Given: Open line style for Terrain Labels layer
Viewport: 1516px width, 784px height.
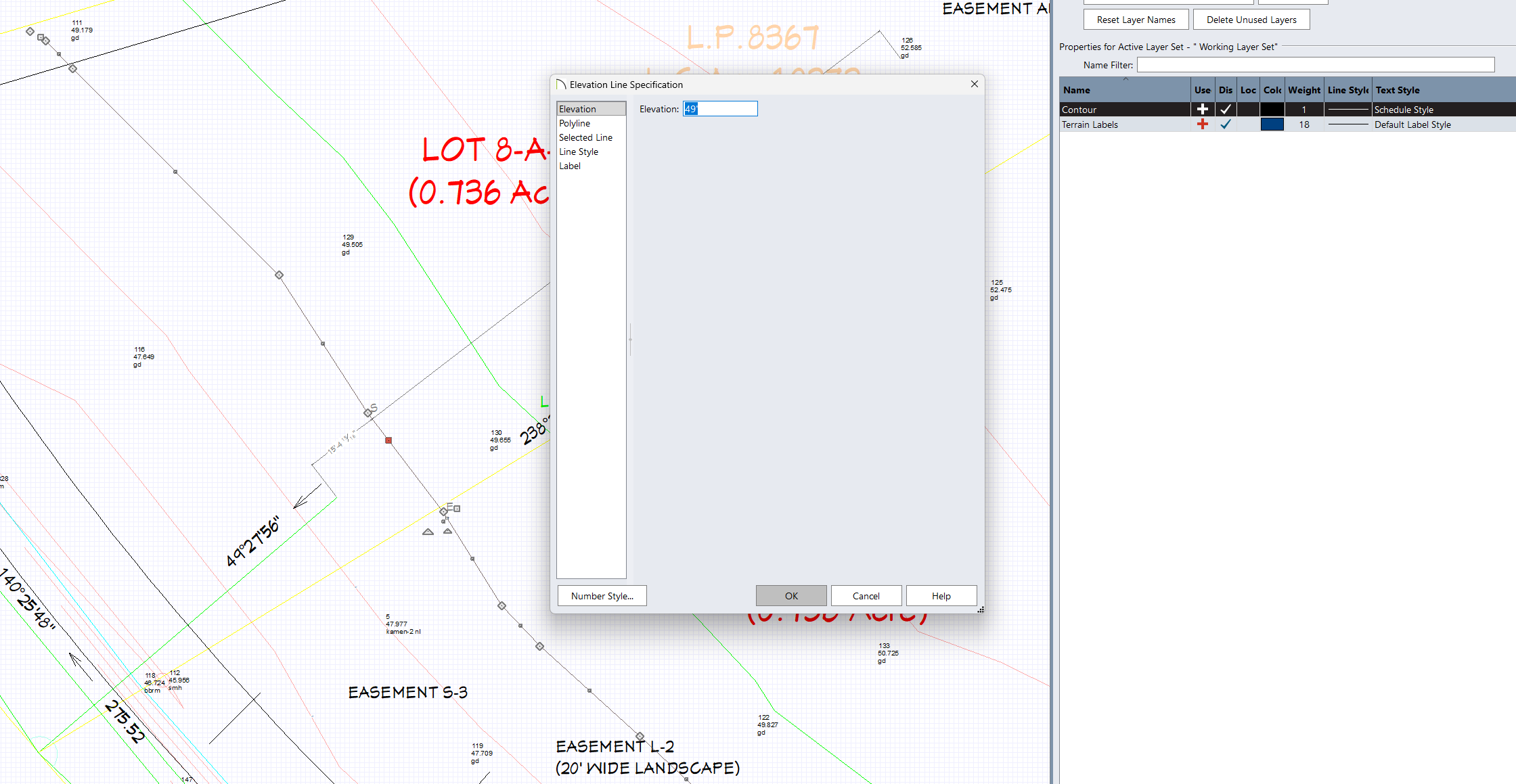Looking at the screenshot, I should coord(1347,124).
